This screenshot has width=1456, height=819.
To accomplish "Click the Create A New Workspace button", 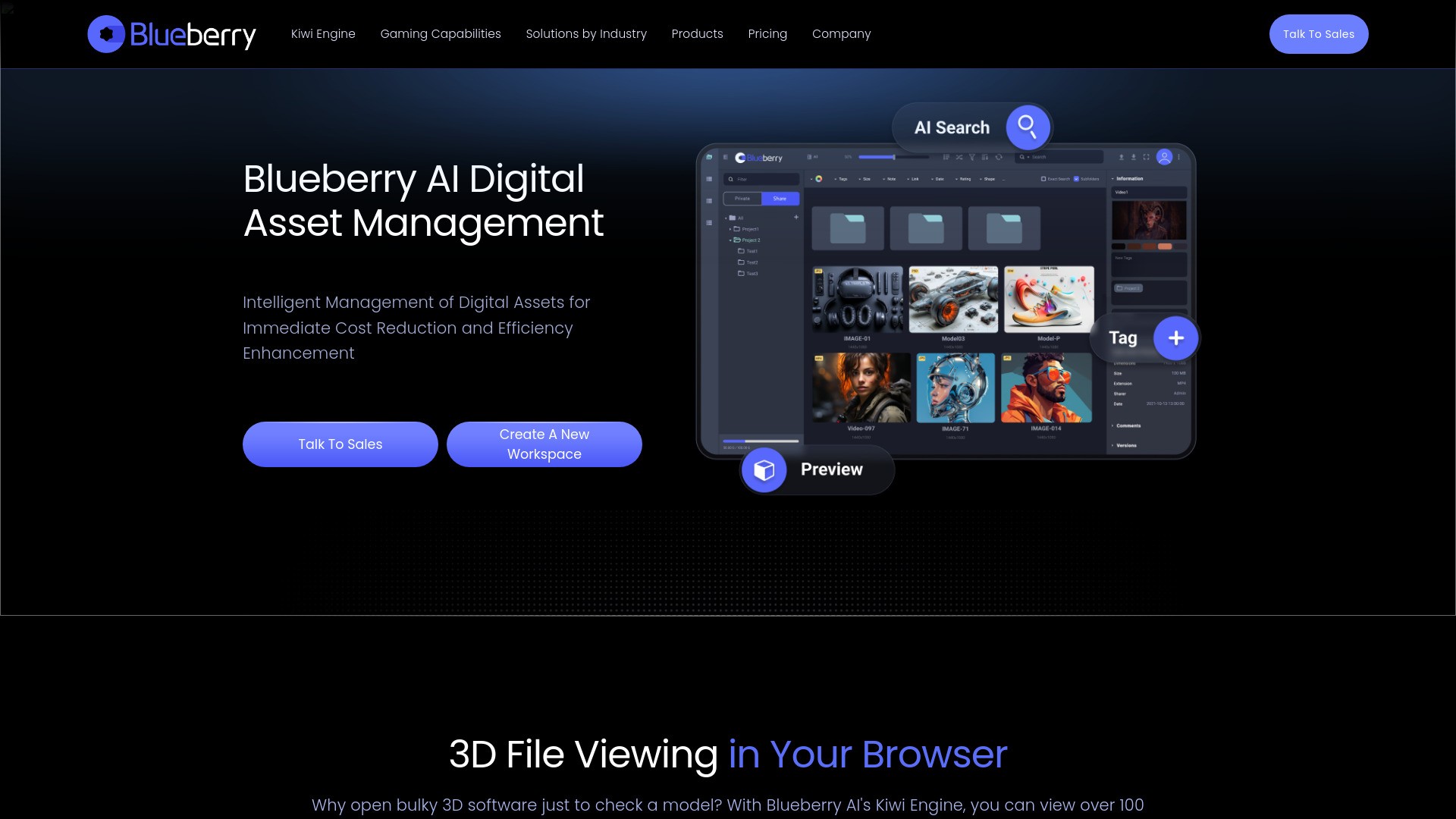I will [x=544, y=444].
